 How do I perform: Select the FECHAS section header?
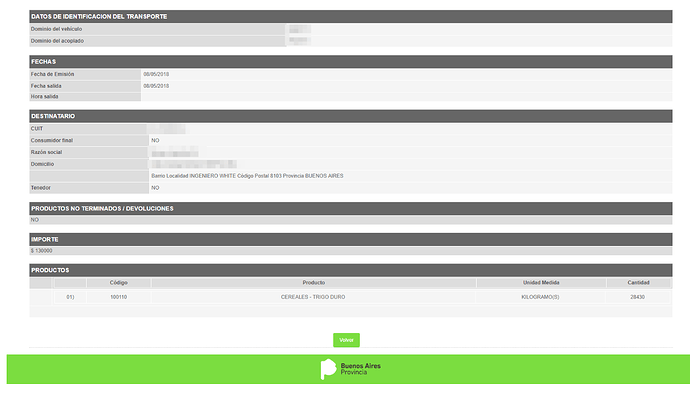(351, 62)
